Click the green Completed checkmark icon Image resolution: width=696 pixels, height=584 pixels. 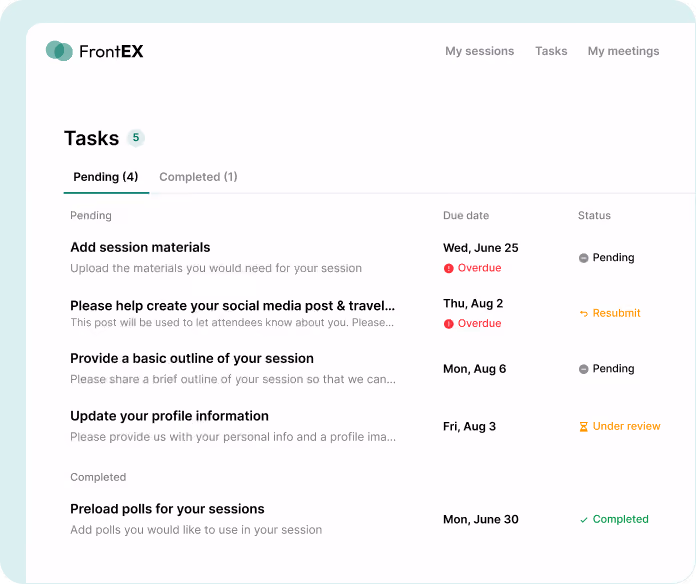coord(584,520)
